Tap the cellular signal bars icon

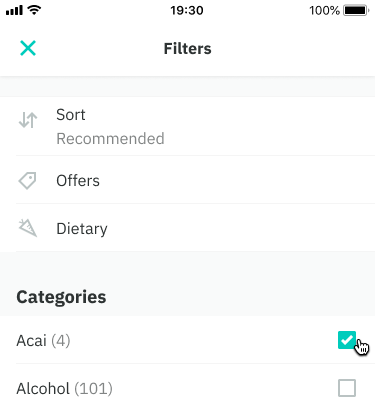tap(14, 11)
